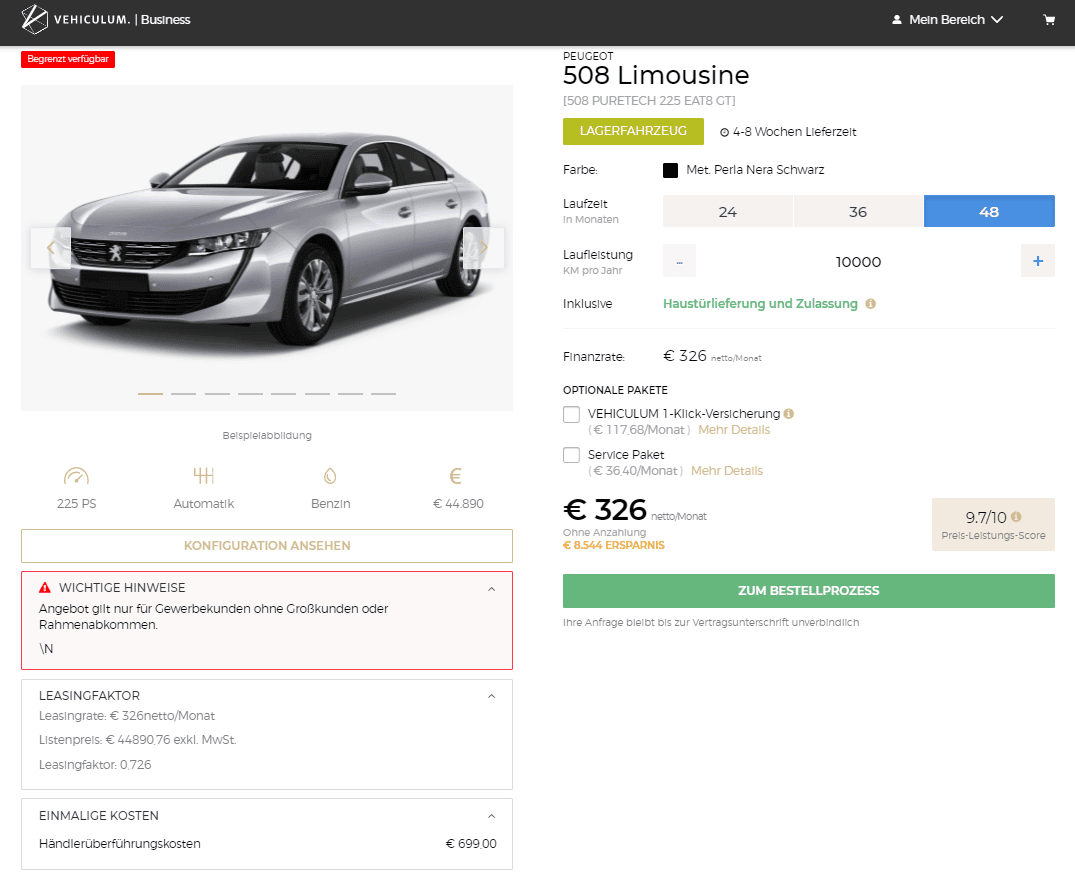Collapse the Wichtige Hinweise section
This screenshot has width=1075, height=878.
(492, 589)
